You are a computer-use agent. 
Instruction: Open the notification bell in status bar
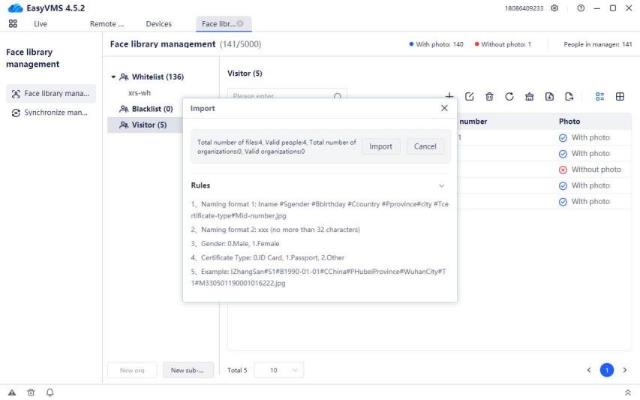[50, 392]
